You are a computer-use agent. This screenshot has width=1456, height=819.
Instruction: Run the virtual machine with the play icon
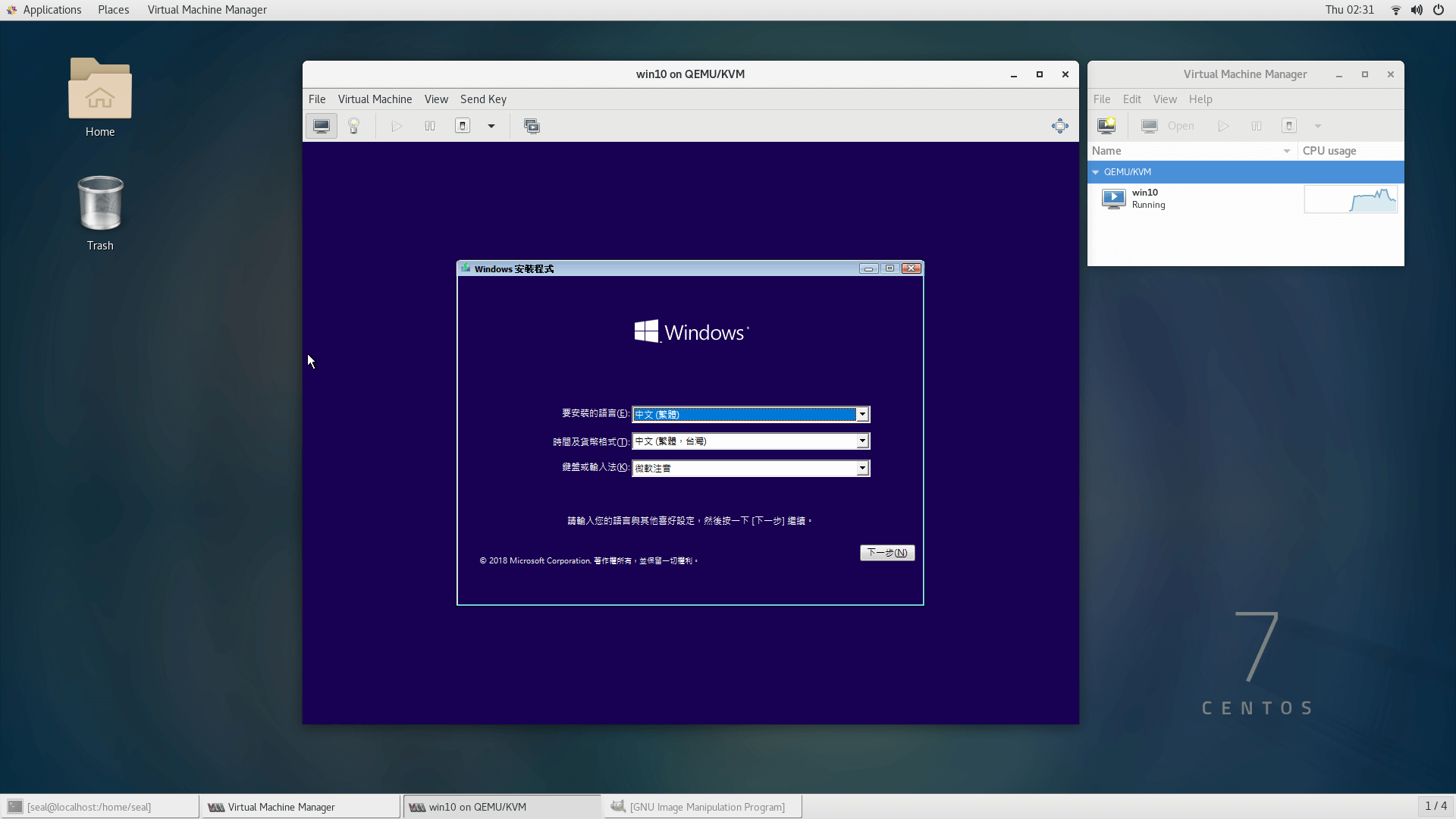pyautogui.click(x=1222, y=126)
